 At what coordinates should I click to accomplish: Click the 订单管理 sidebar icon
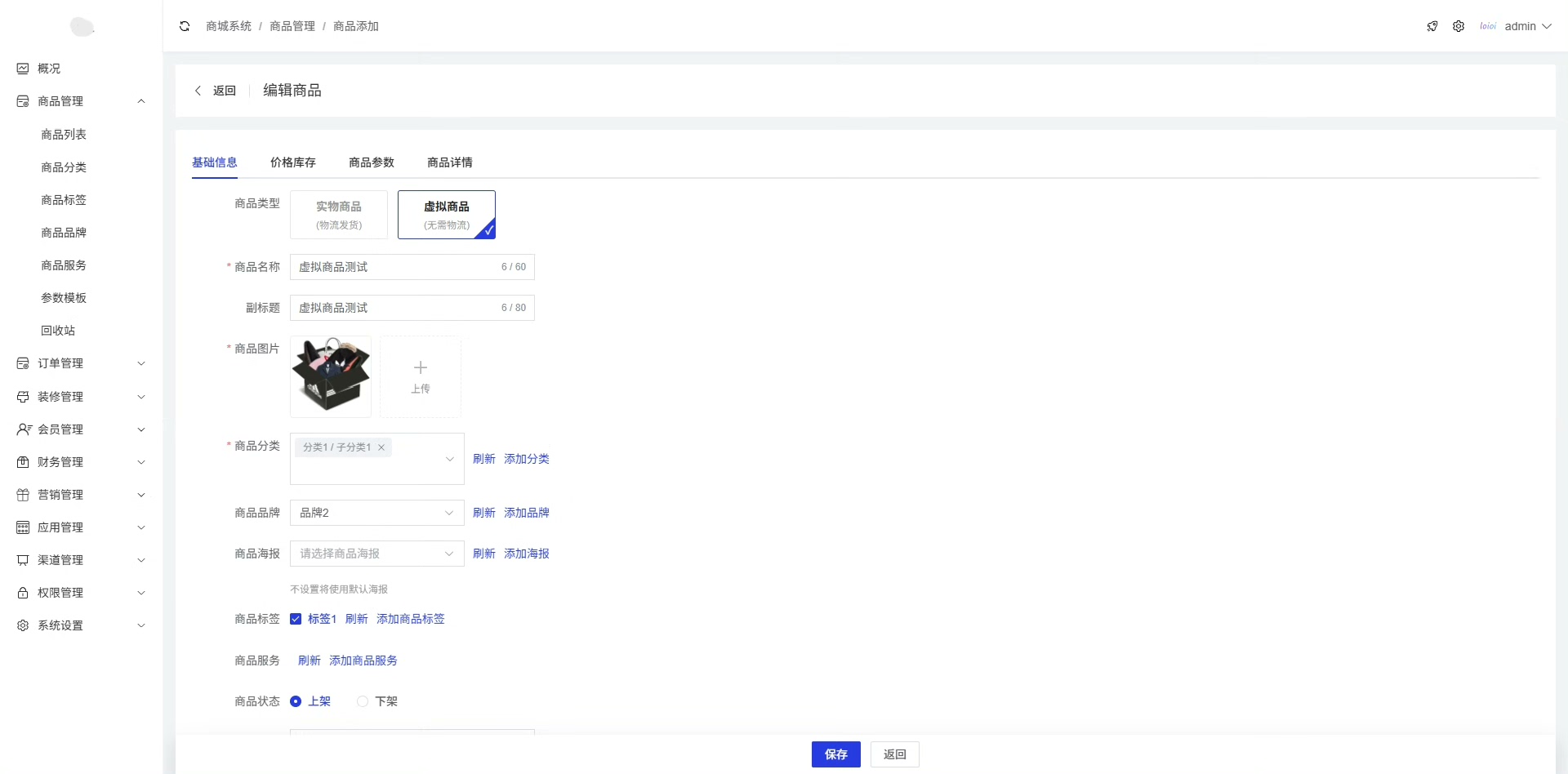click(23, 363)
